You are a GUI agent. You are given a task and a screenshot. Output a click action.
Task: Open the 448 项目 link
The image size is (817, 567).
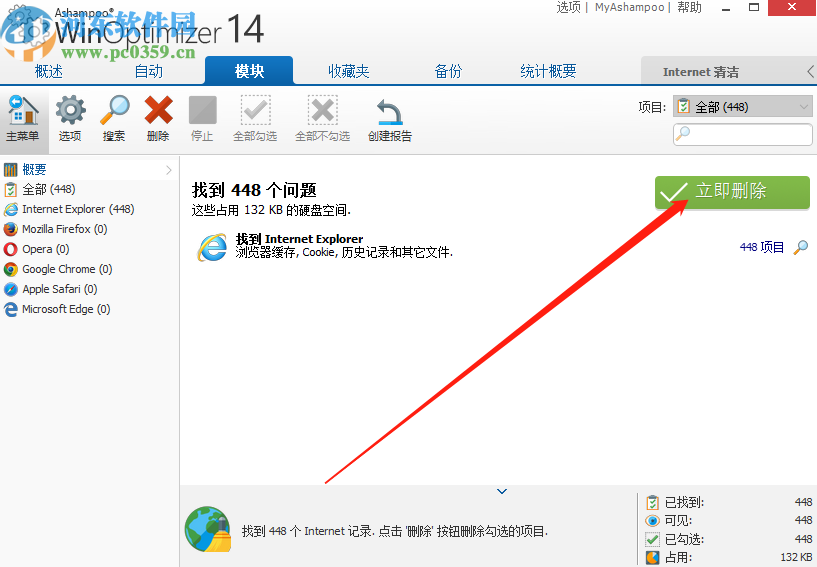pyautogui.click(x=762, y=248)
